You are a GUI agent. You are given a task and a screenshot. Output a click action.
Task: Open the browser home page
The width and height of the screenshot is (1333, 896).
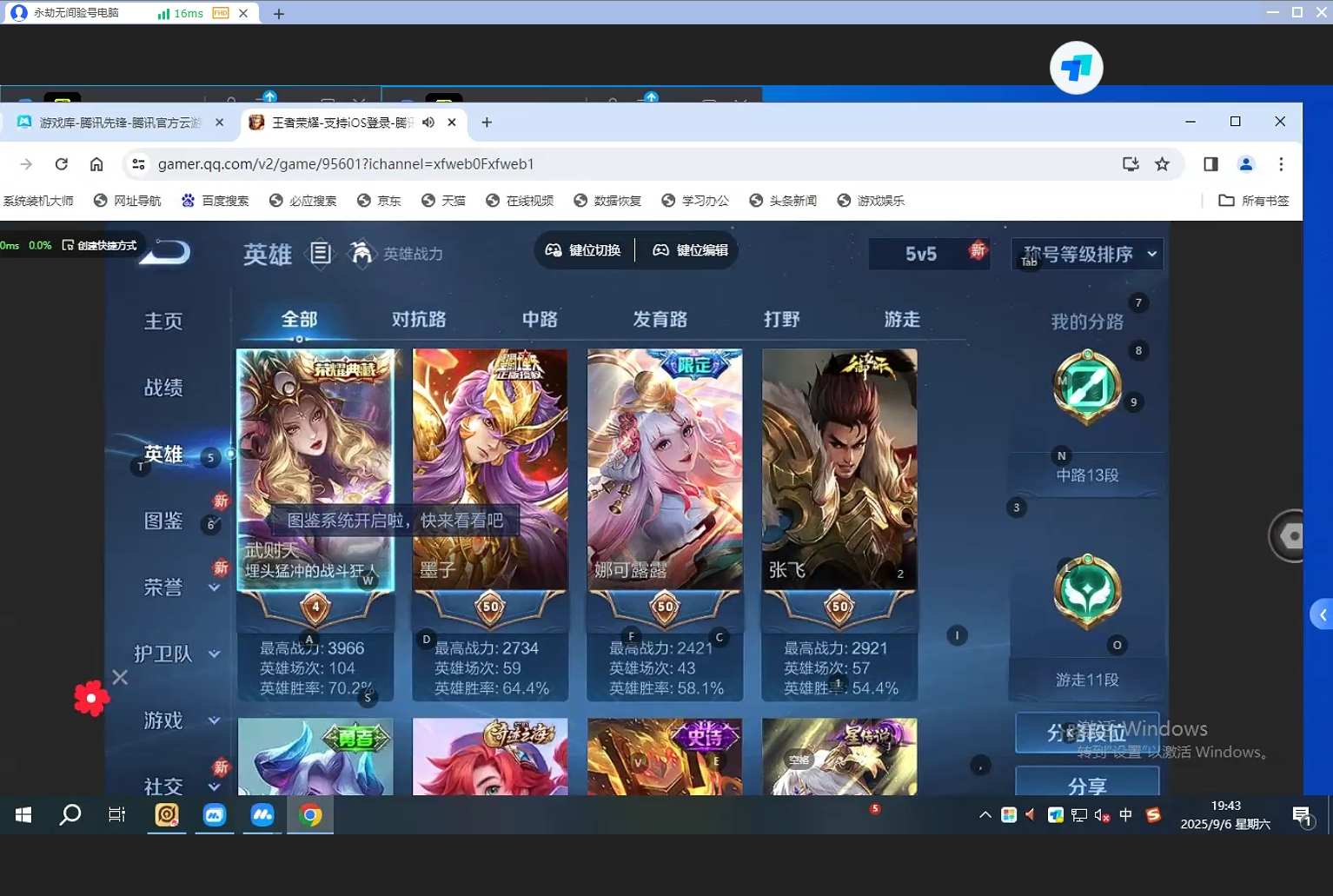click(x=96, y=164)
